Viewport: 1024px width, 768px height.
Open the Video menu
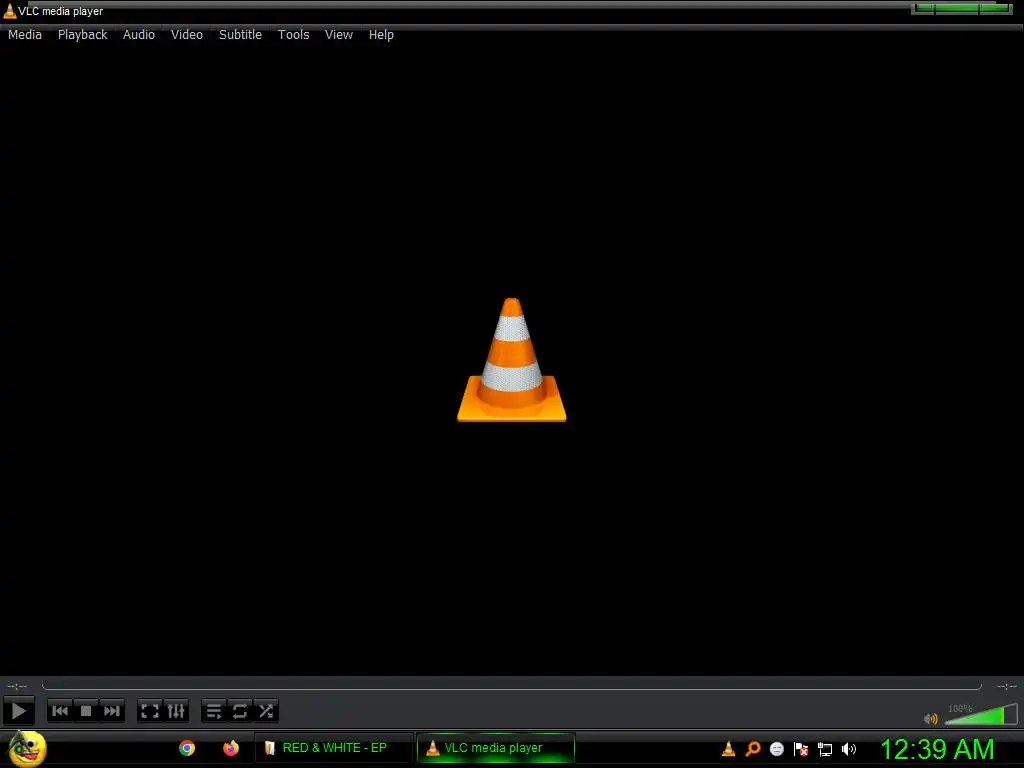tap(187, 35)
